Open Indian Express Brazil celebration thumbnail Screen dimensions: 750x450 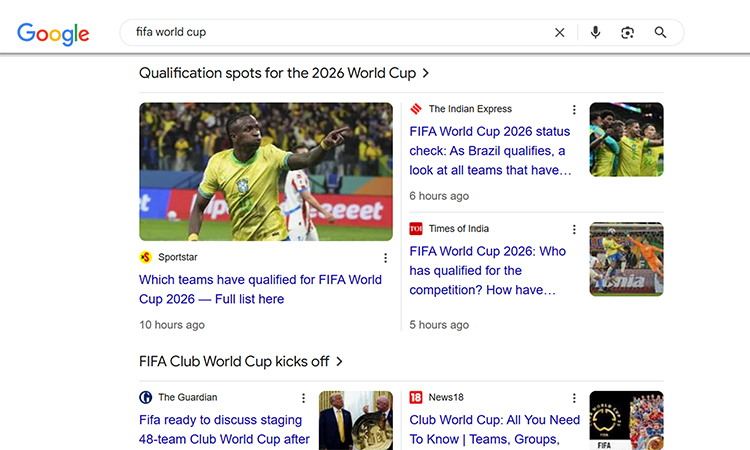pos(627,140)
